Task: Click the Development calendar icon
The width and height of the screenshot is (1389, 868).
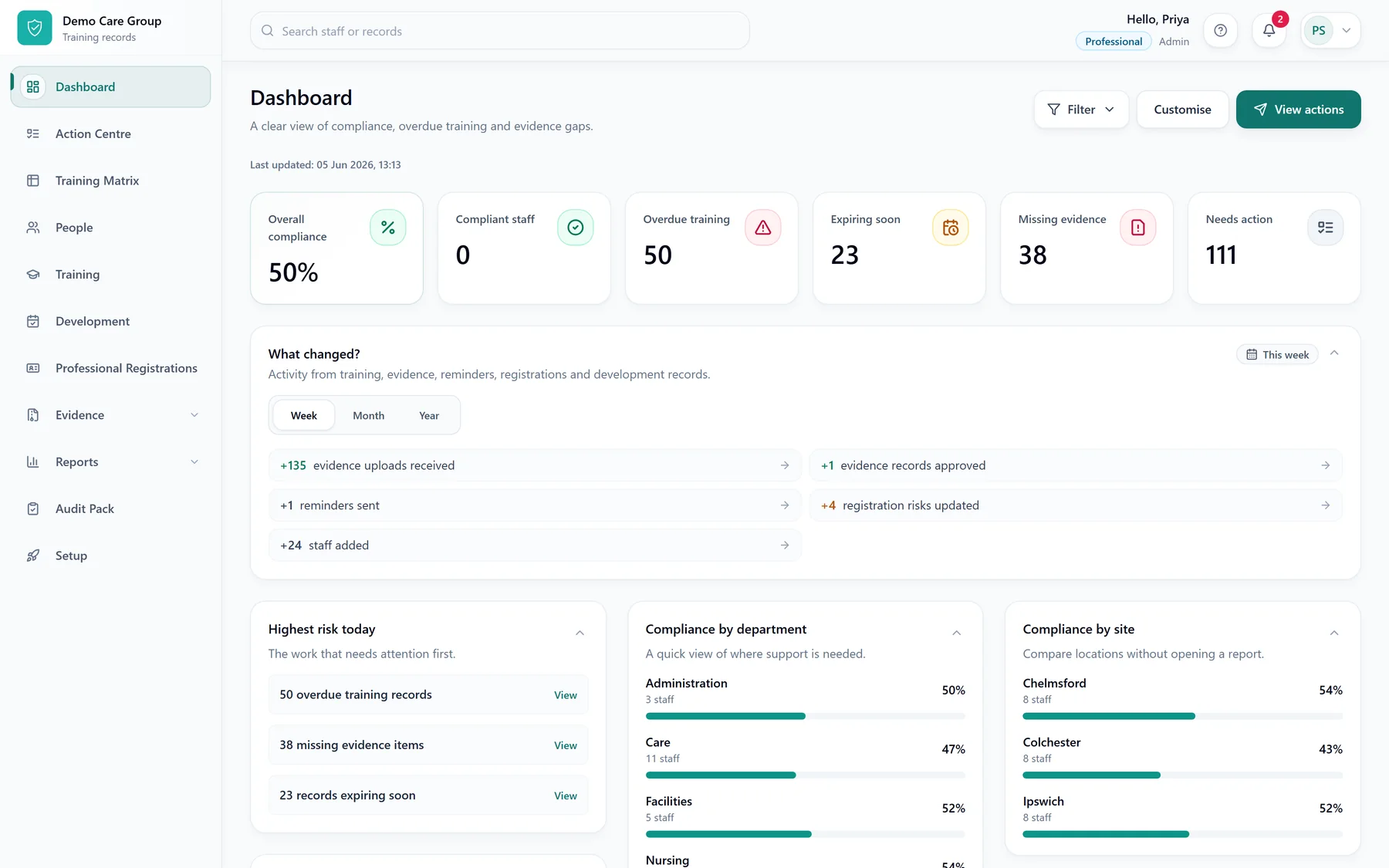Action: (33, 321)
